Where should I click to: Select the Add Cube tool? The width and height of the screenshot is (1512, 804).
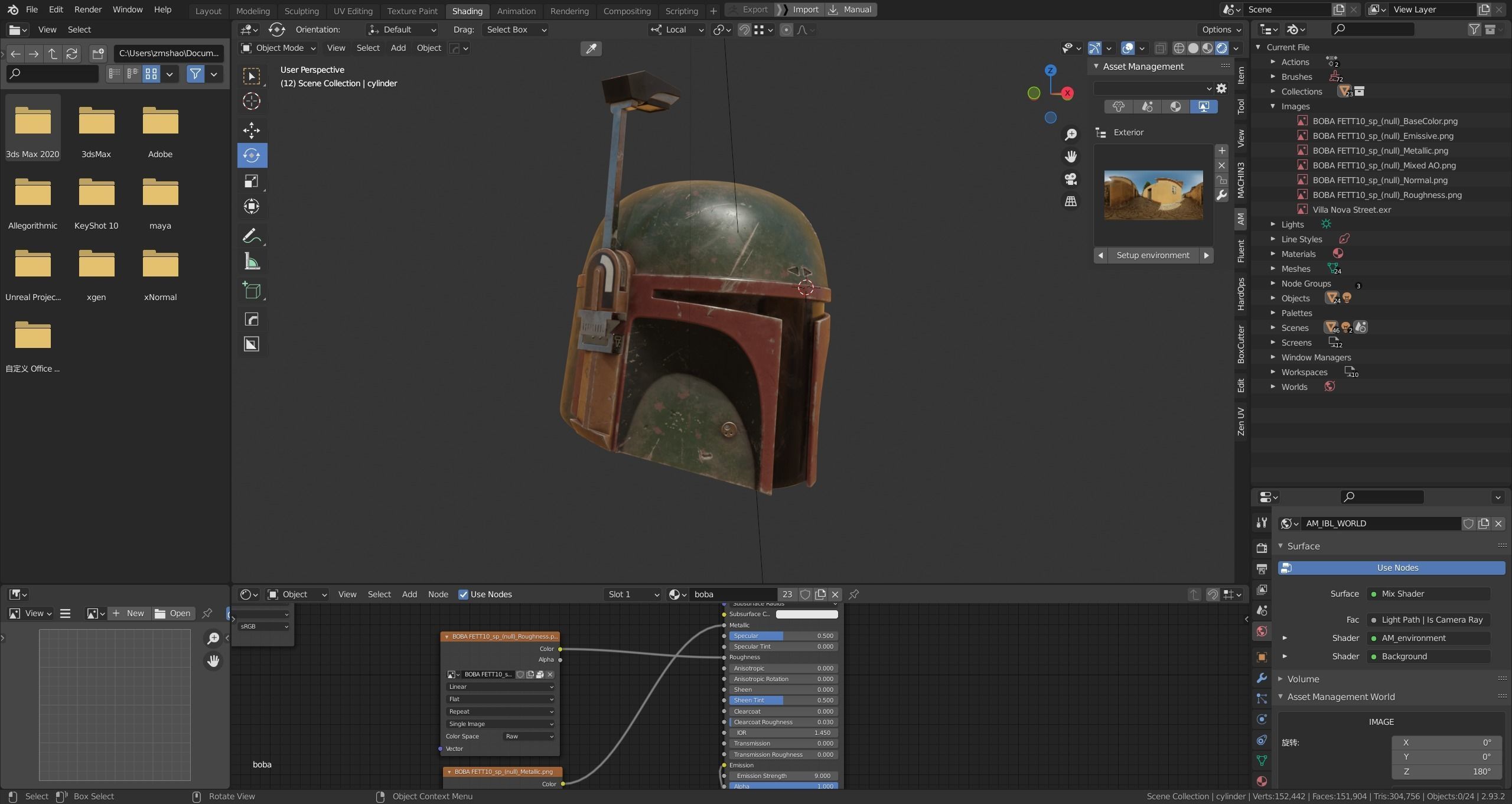[x=252, y=290]
